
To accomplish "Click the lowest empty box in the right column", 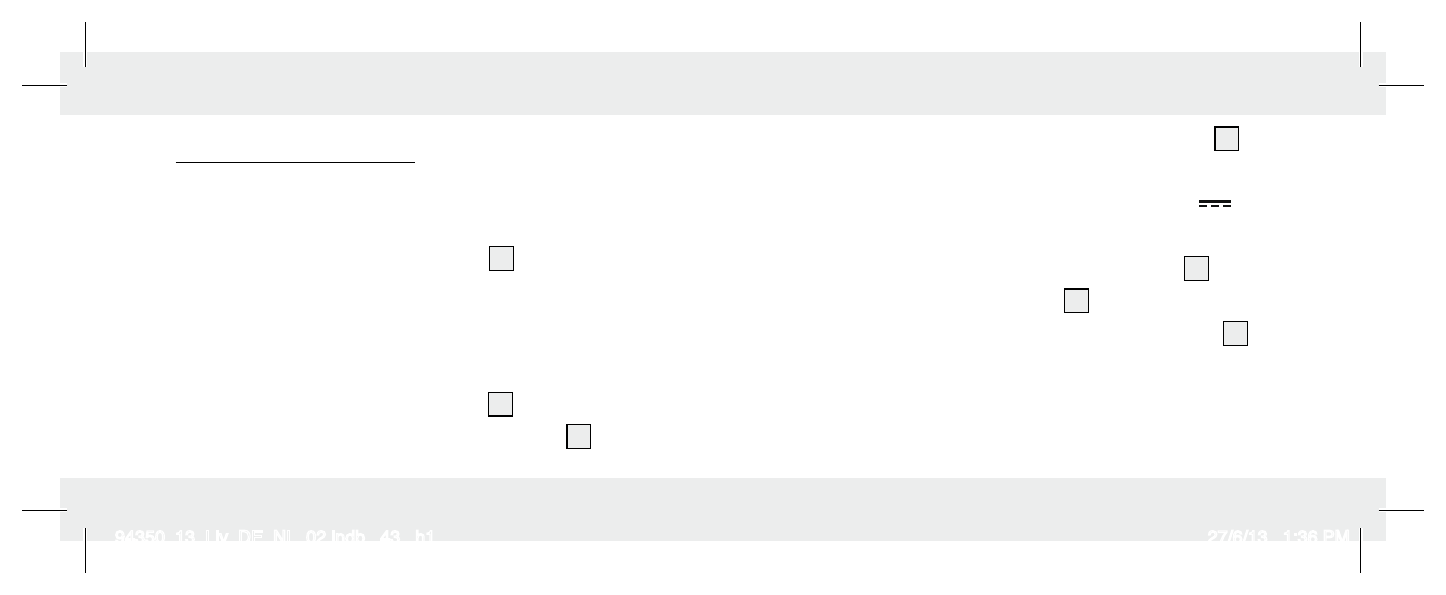I will click(x=1235, y=334).
